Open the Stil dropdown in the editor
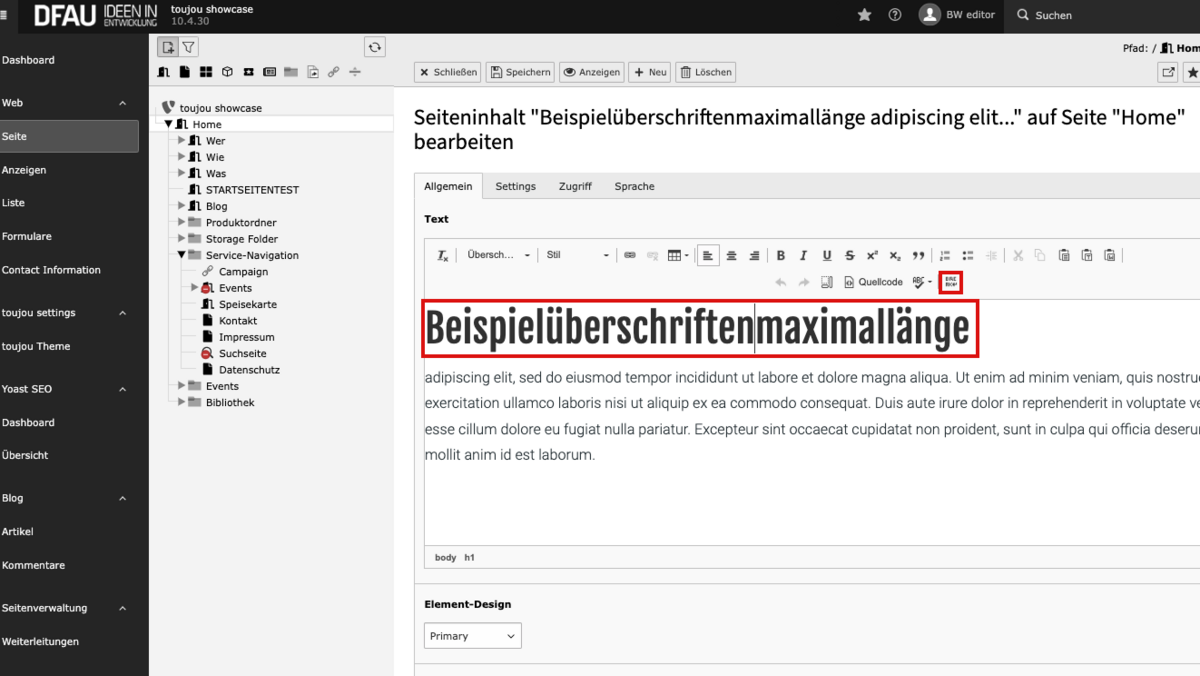The width and height of the screenshot is (1200, 676). [575, 255]
